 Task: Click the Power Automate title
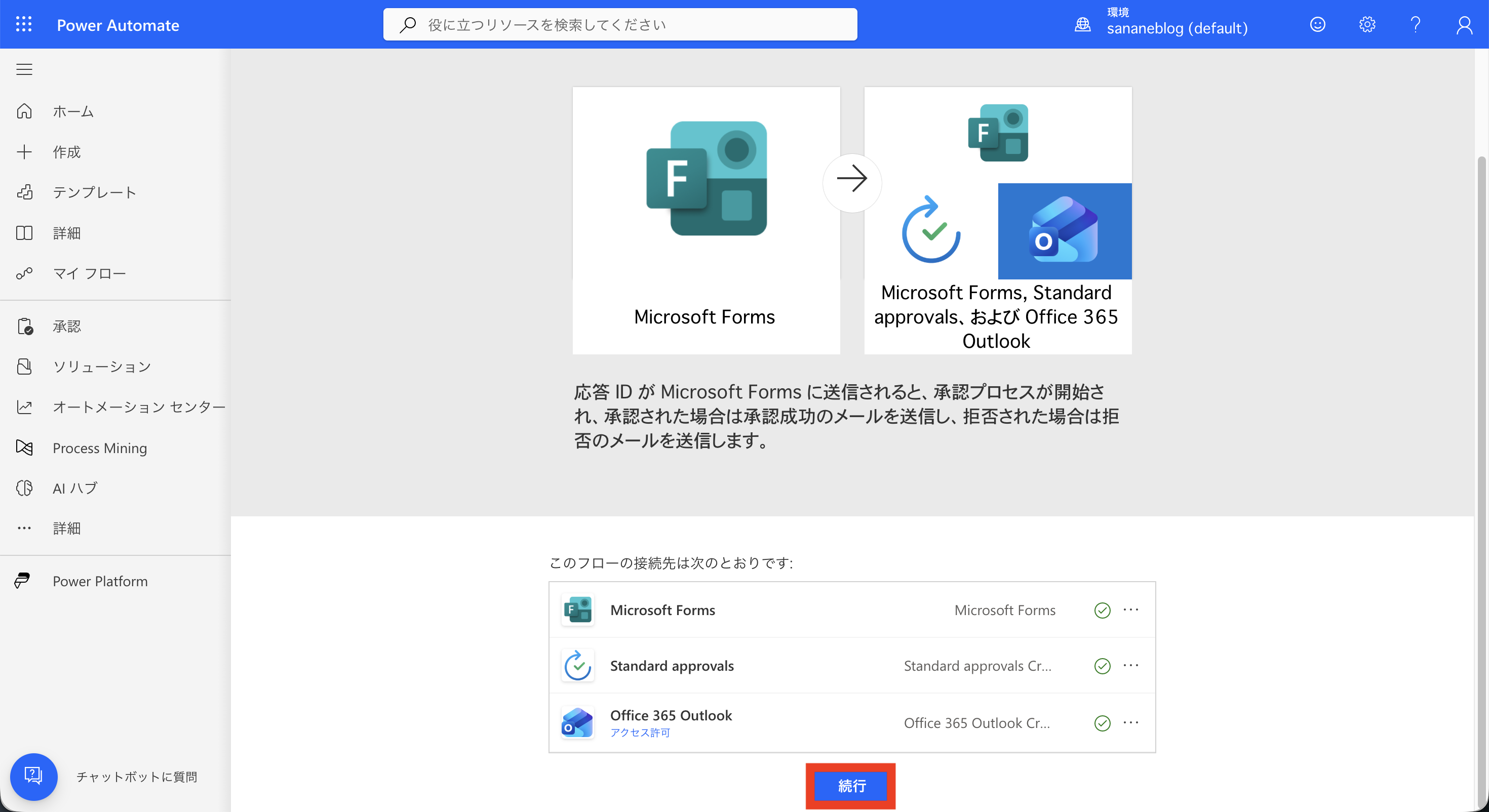click(x=118, y=25)
